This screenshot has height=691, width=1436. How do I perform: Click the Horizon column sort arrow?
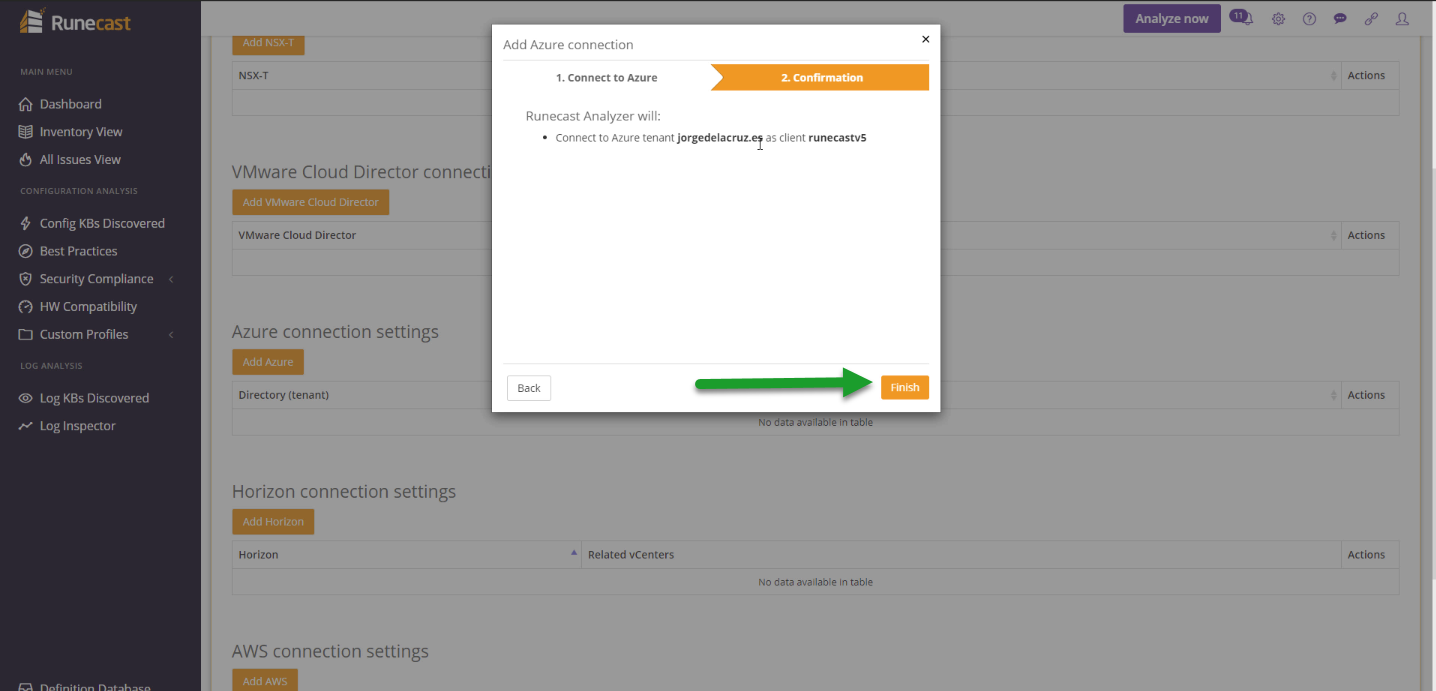tap(574, 552)
